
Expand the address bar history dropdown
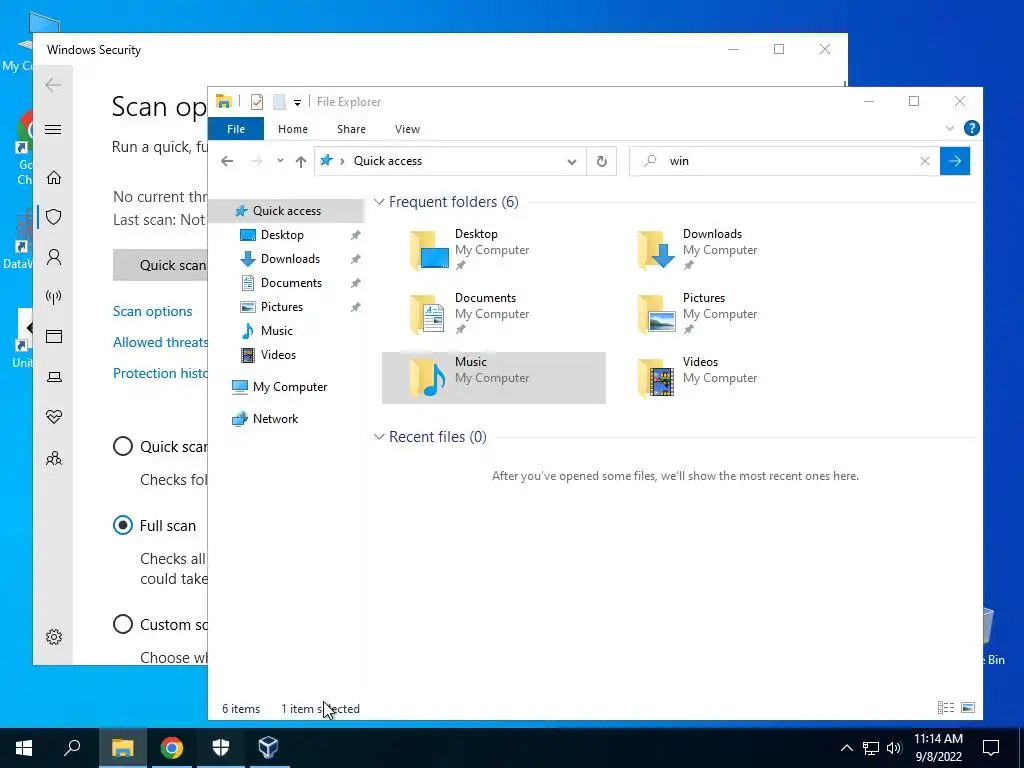pyautogui.click(x=571, y=161)
